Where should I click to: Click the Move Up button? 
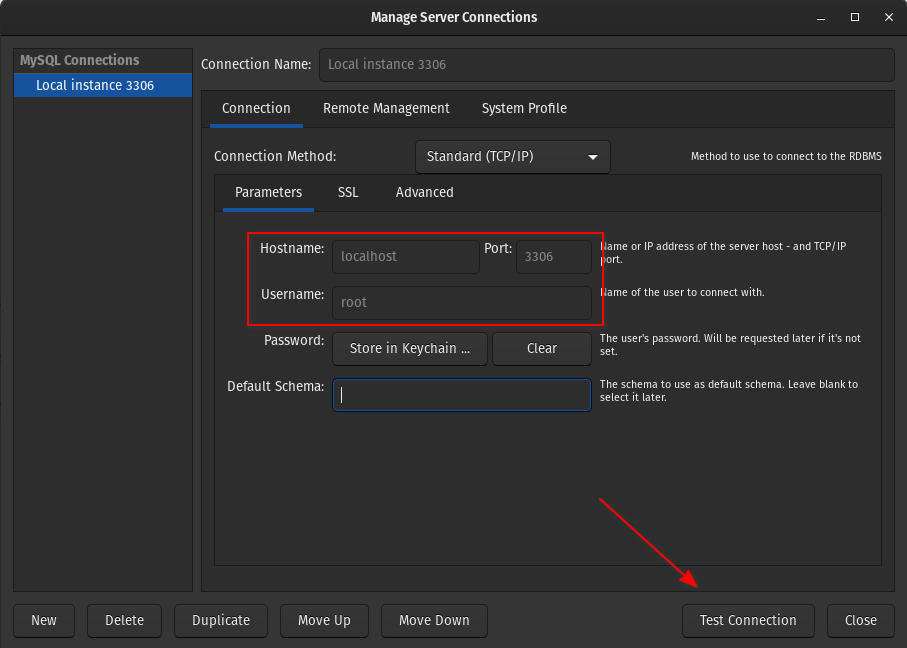324,620
